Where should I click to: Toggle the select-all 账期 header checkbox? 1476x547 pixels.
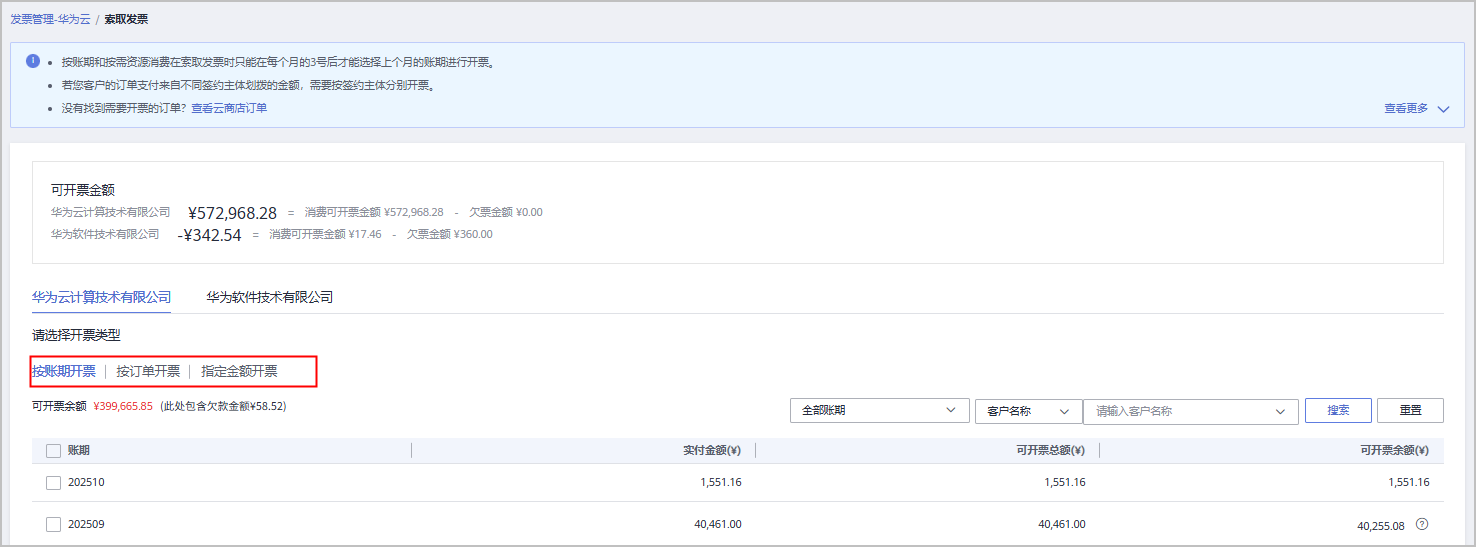coord(54,451)
